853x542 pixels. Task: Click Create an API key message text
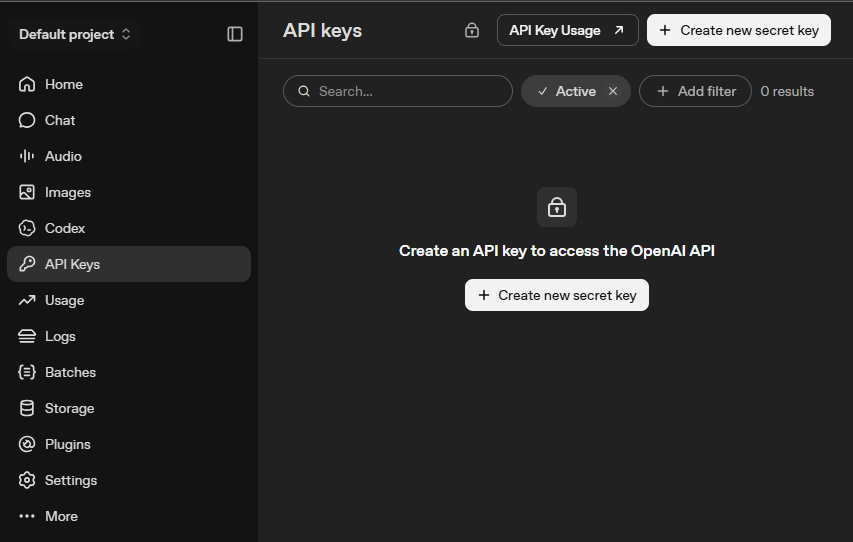(557, 251)
